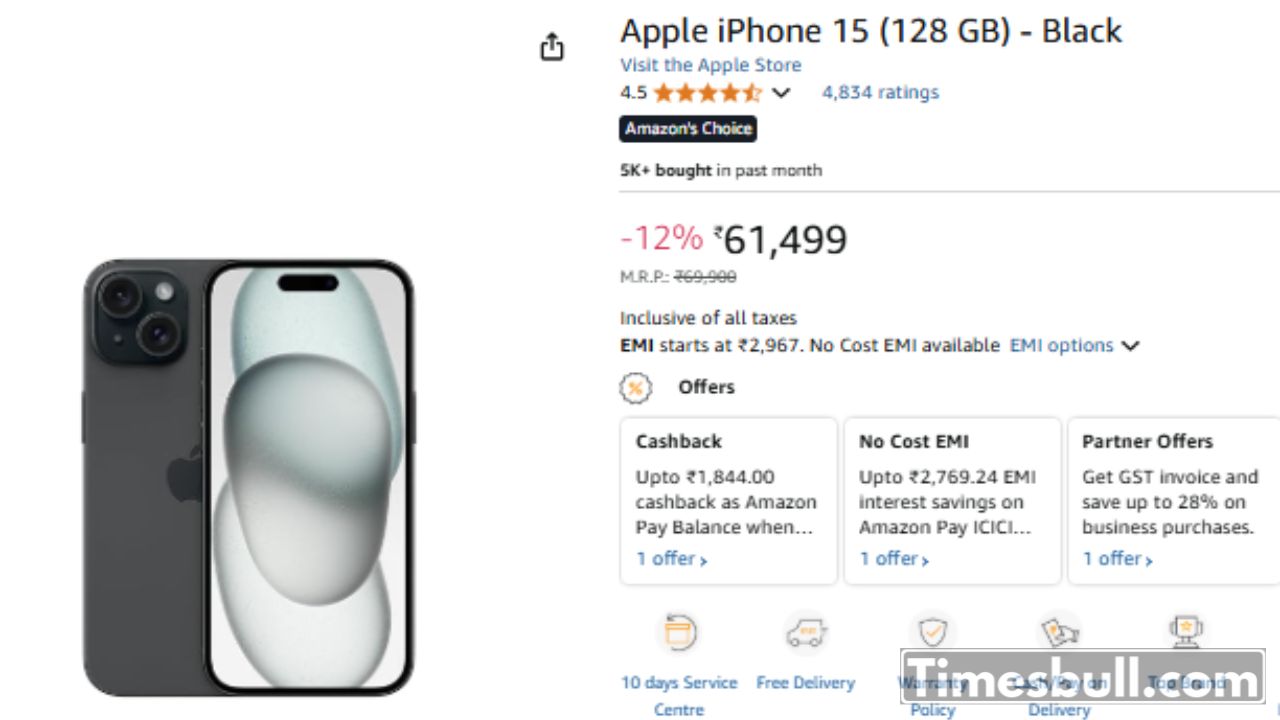
Task: Open the EMI options dropdown
Action: point(1074,345)
